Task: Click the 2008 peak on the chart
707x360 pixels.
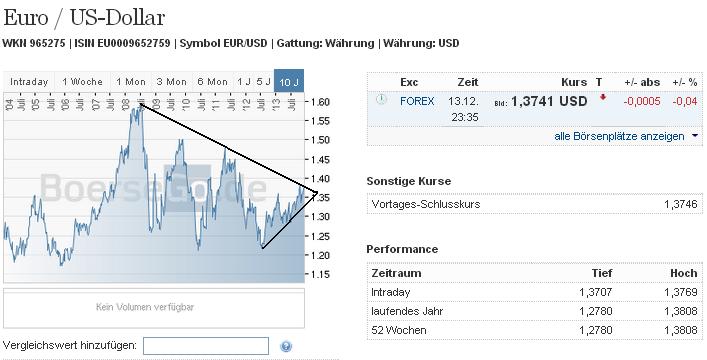Action: [x=141, y=105]
